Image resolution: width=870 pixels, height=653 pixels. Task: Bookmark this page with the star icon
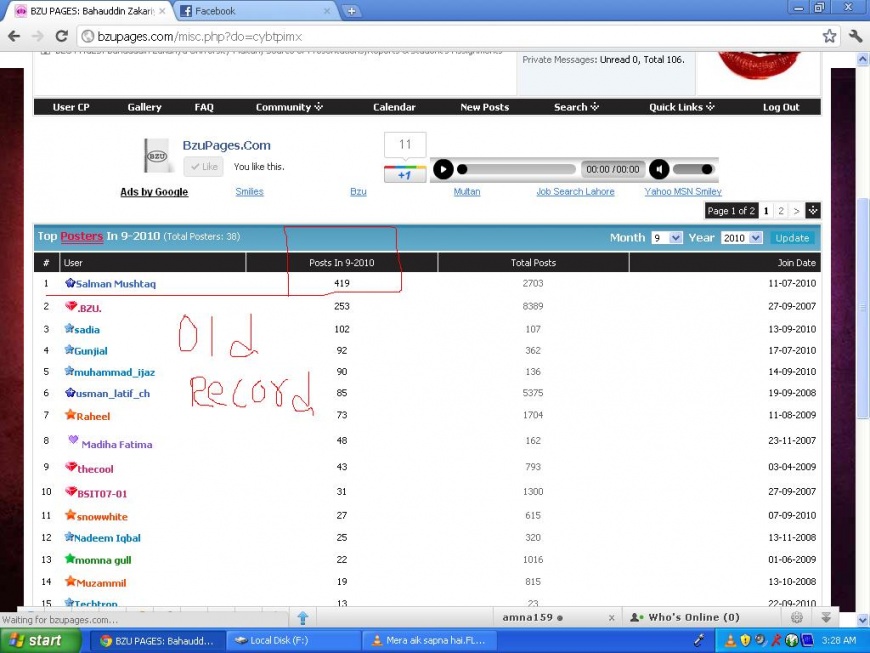(829, 36)
